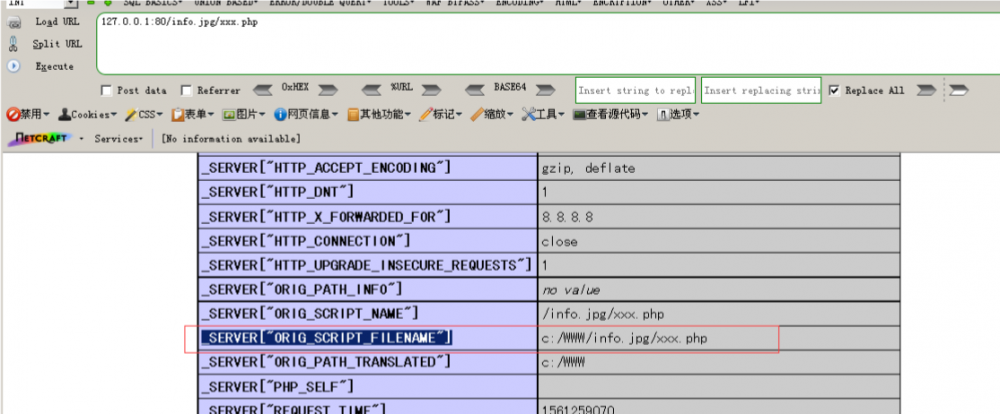Open the 图片 dropdown menu

click(244, 115)
